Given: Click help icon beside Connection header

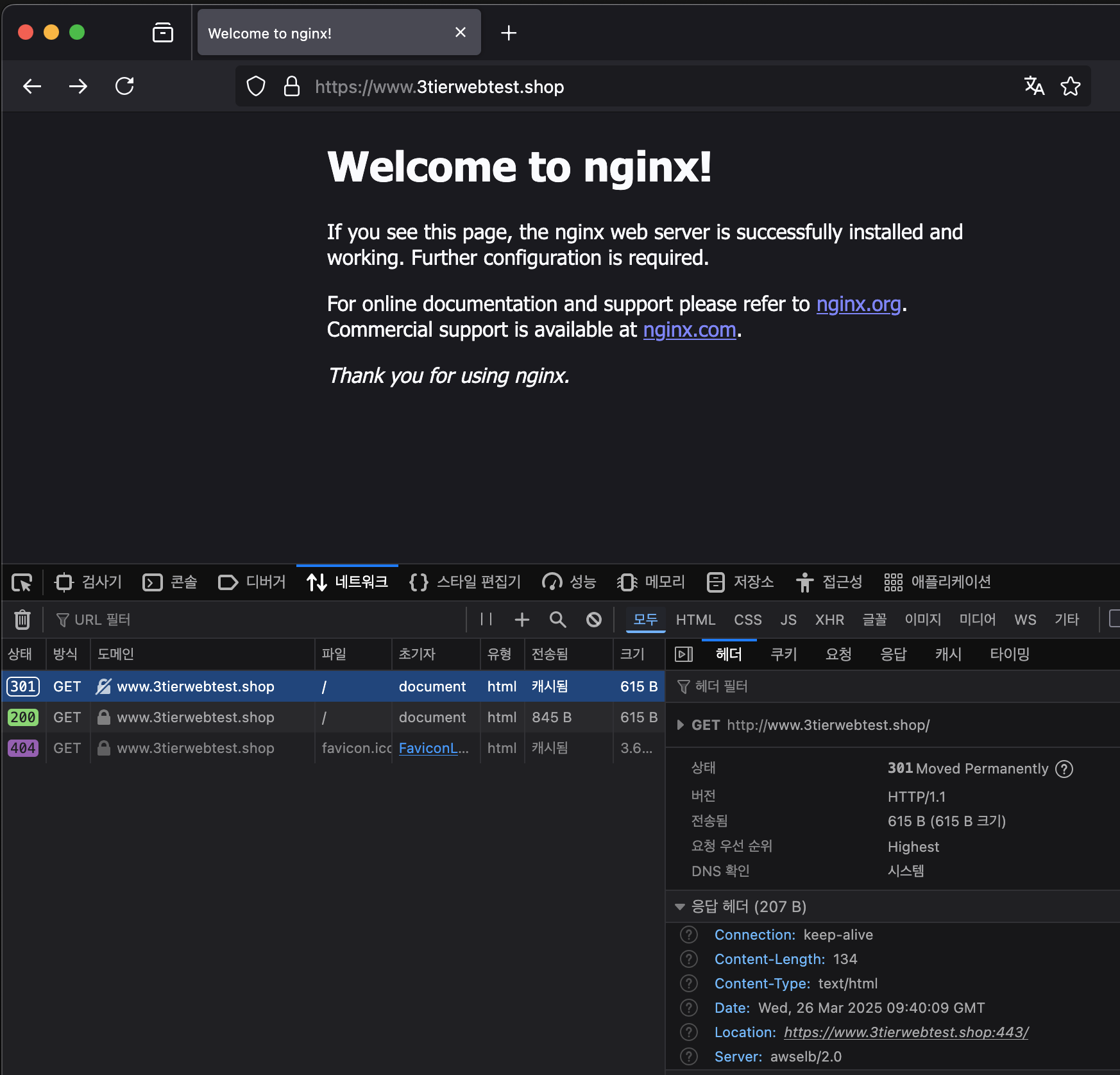Looking at the screenshot, I should click(689, 935).
